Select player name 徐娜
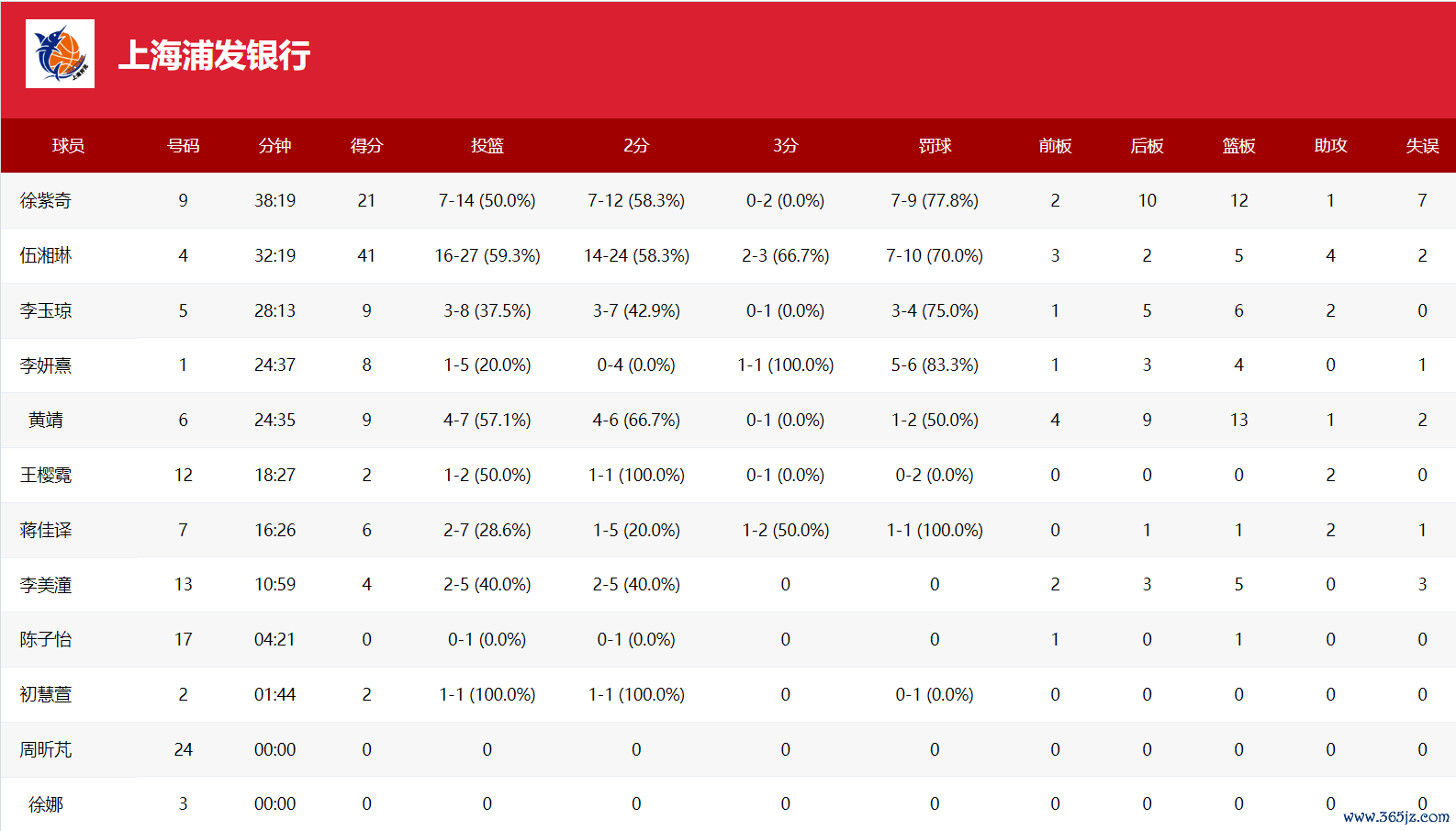The height and width of the screenshot is (831, 1456). [46, 804]
